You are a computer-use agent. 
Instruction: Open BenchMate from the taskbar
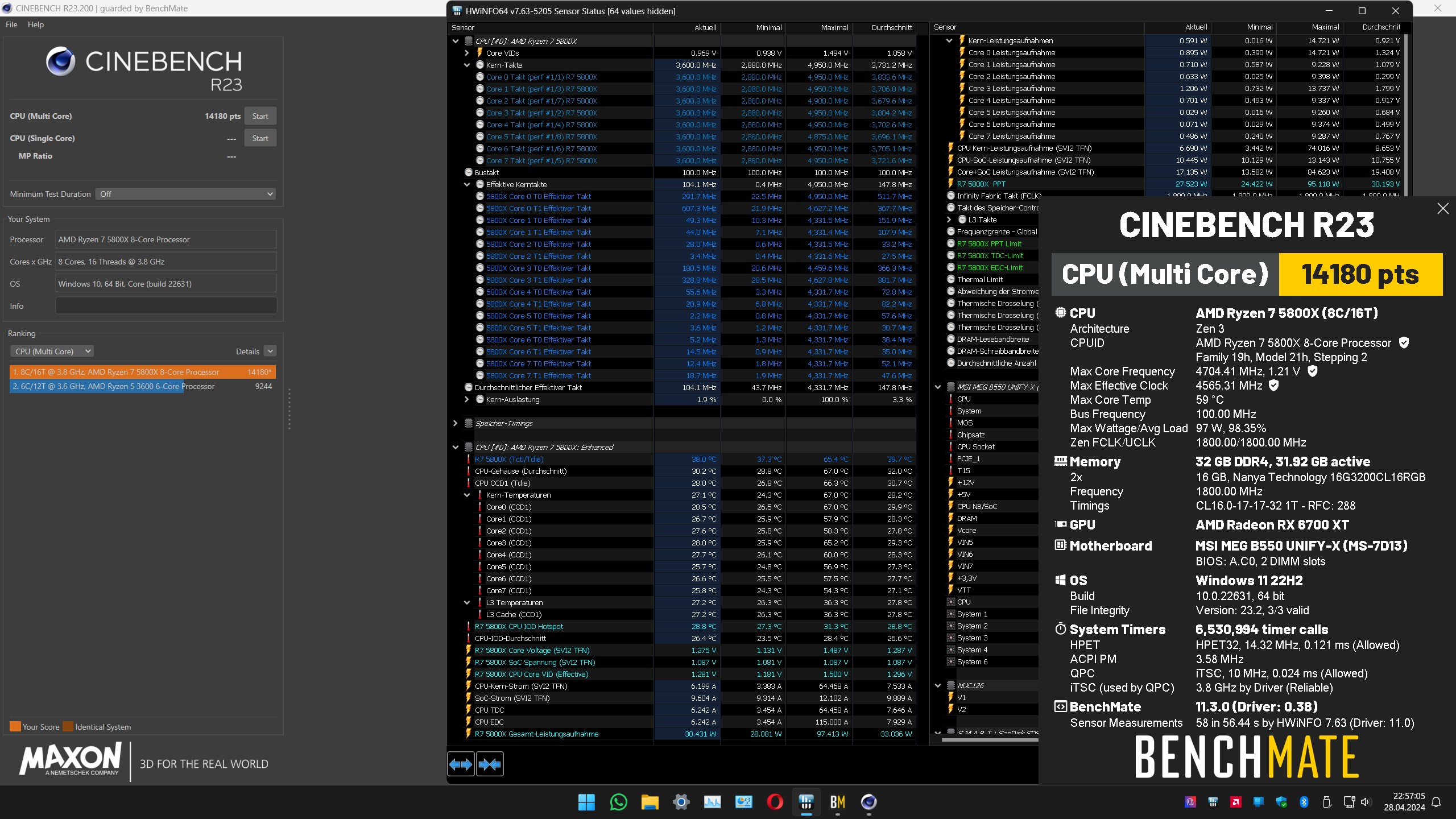(x=837, y=802)
